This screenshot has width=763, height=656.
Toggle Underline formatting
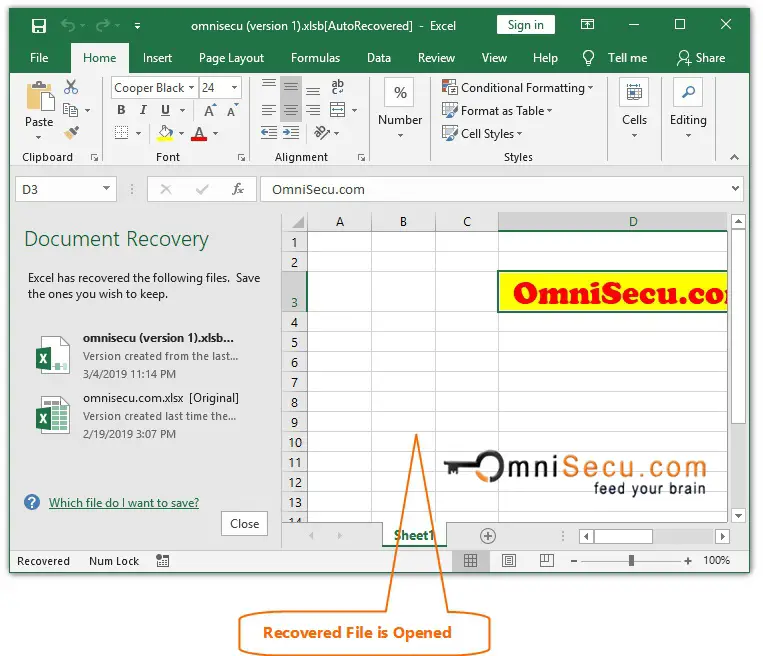pos(165,110)
